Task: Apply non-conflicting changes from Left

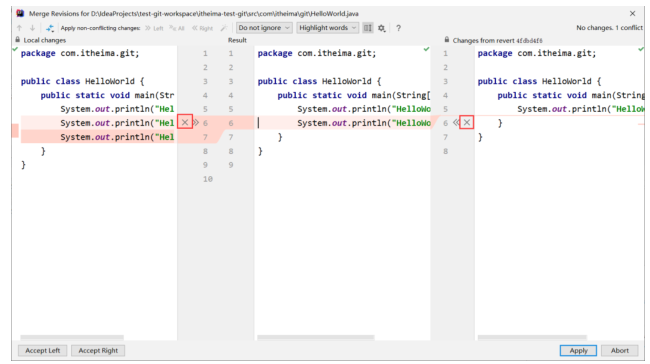Action: 154,28
